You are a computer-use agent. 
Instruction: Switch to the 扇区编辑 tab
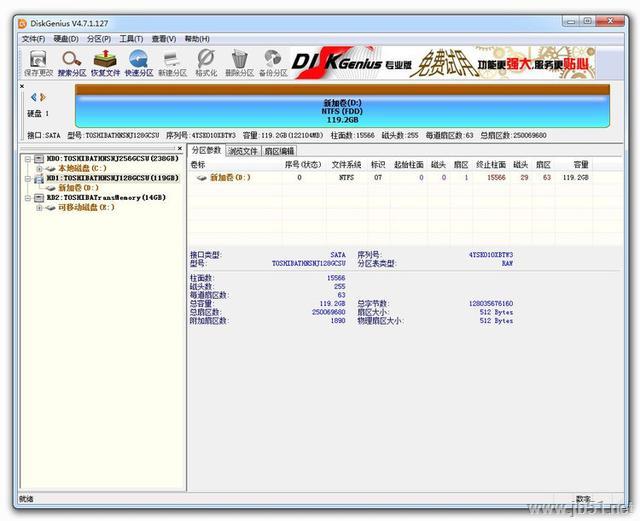pyautogui.click(x=279, y=151)
